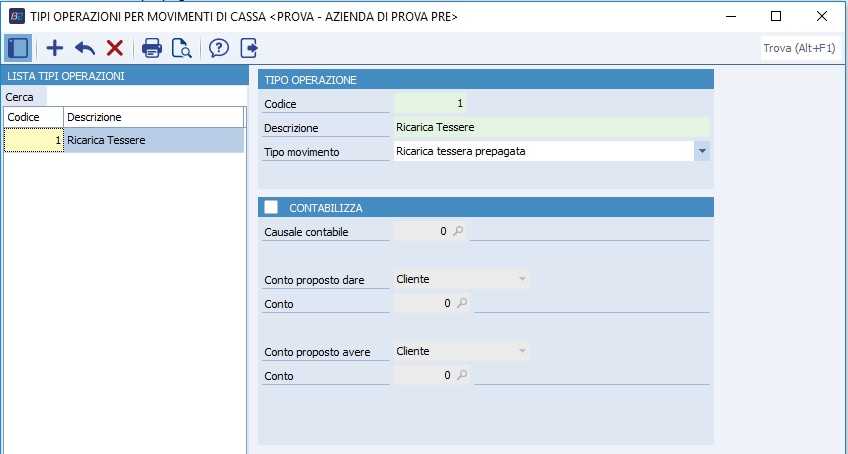848x454 pixels.
Task: Enable the Contabilizza checkbox
Action: point(271,207)
